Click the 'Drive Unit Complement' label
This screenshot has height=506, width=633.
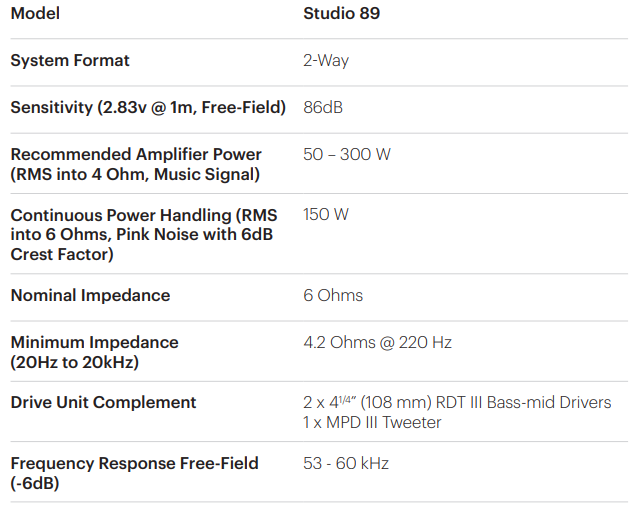coord(103,403)
